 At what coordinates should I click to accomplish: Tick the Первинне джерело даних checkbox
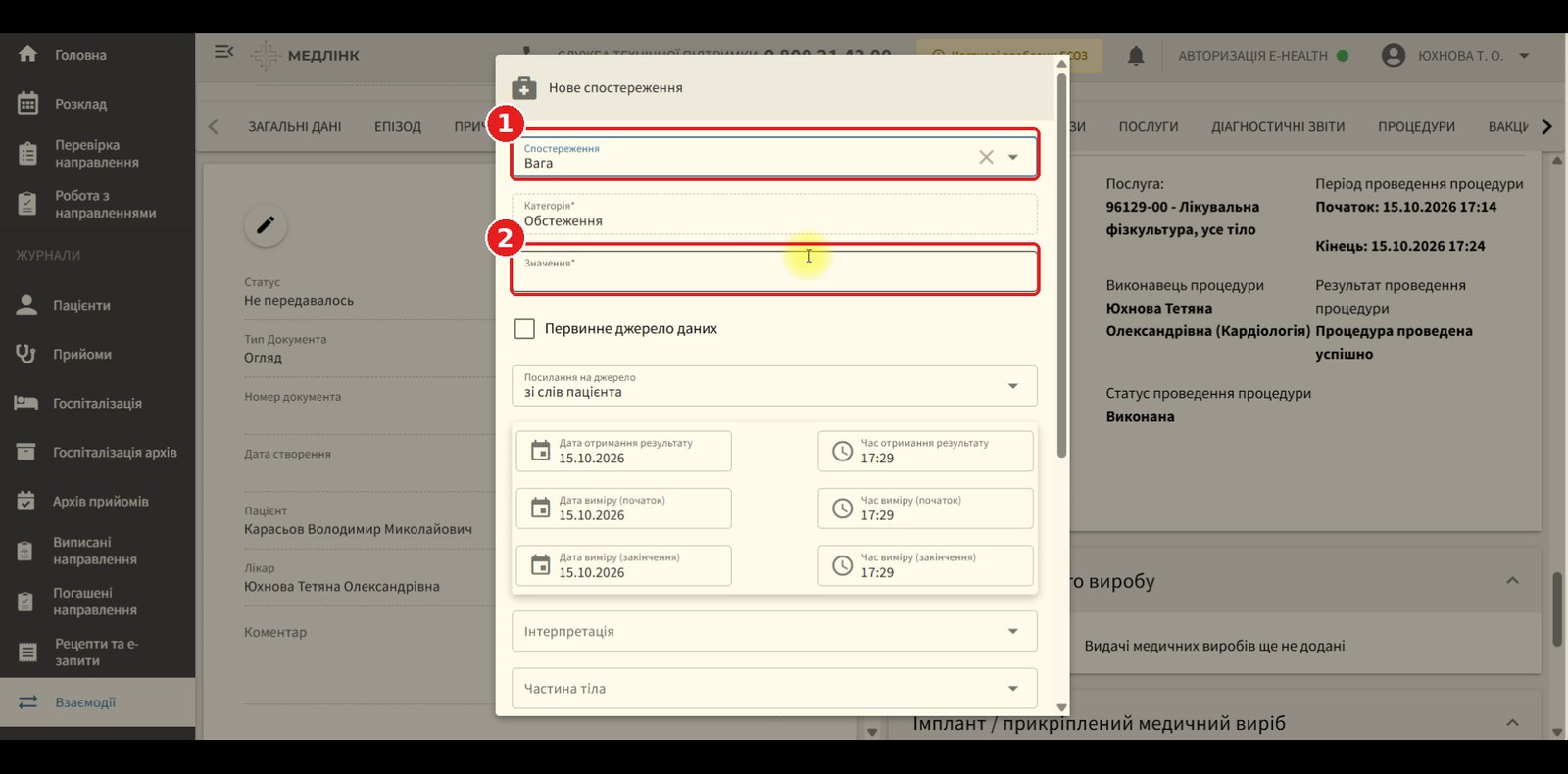tap(524, 329)
